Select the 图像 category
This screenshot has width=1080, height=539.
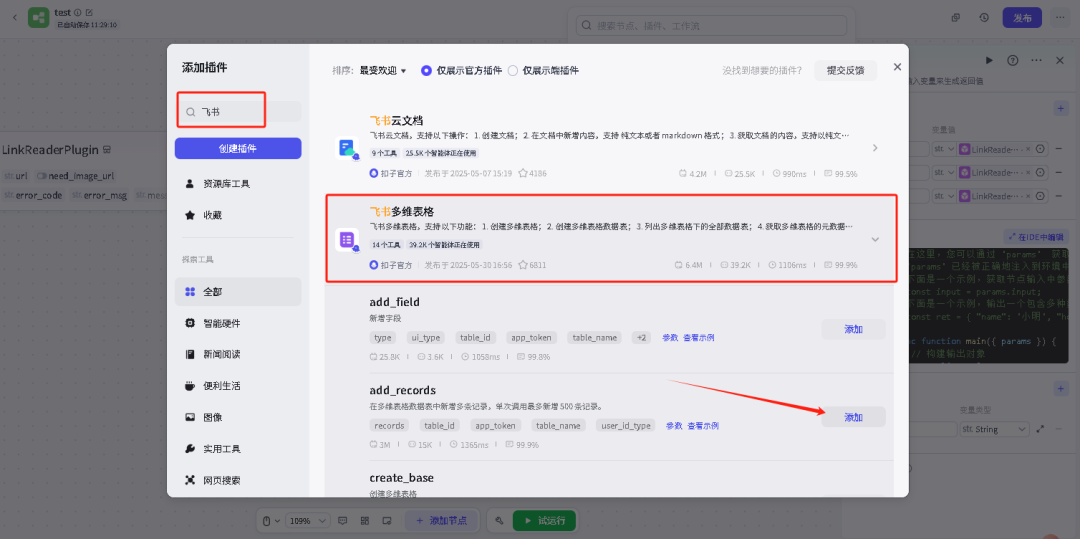click(x=238, y=417)
